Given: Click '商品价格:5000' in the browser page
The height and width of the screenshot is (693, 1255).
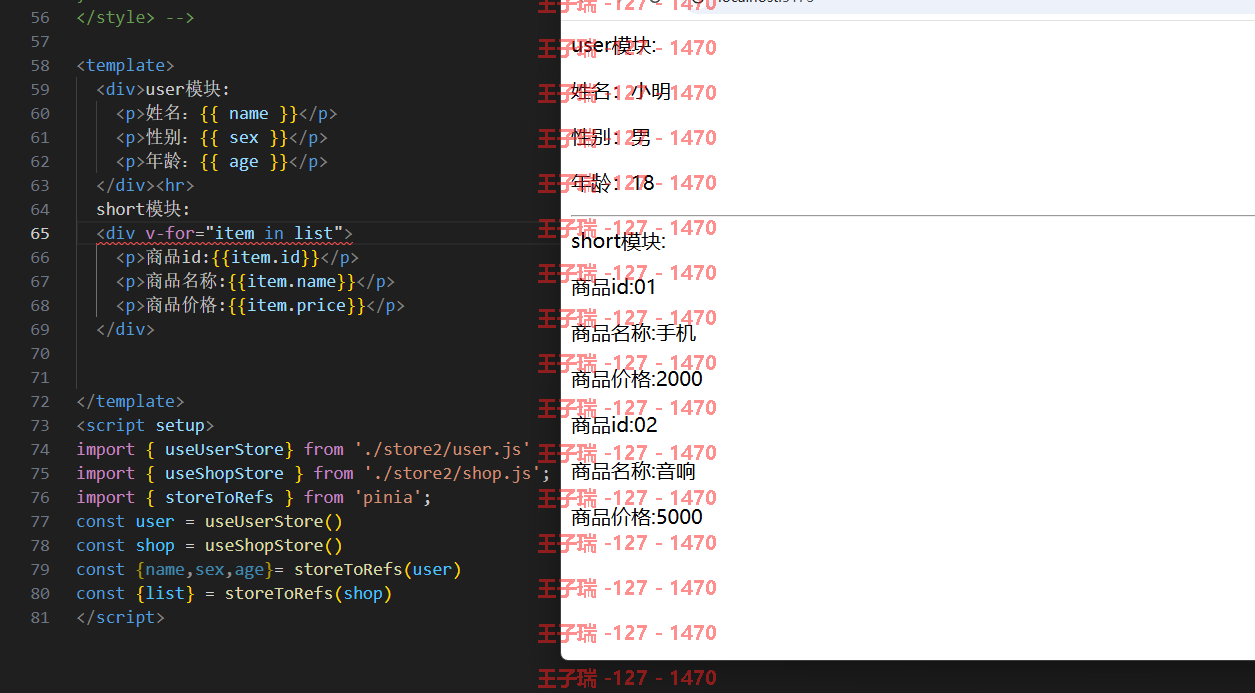Looking at the screenshot, I should 637,518.
